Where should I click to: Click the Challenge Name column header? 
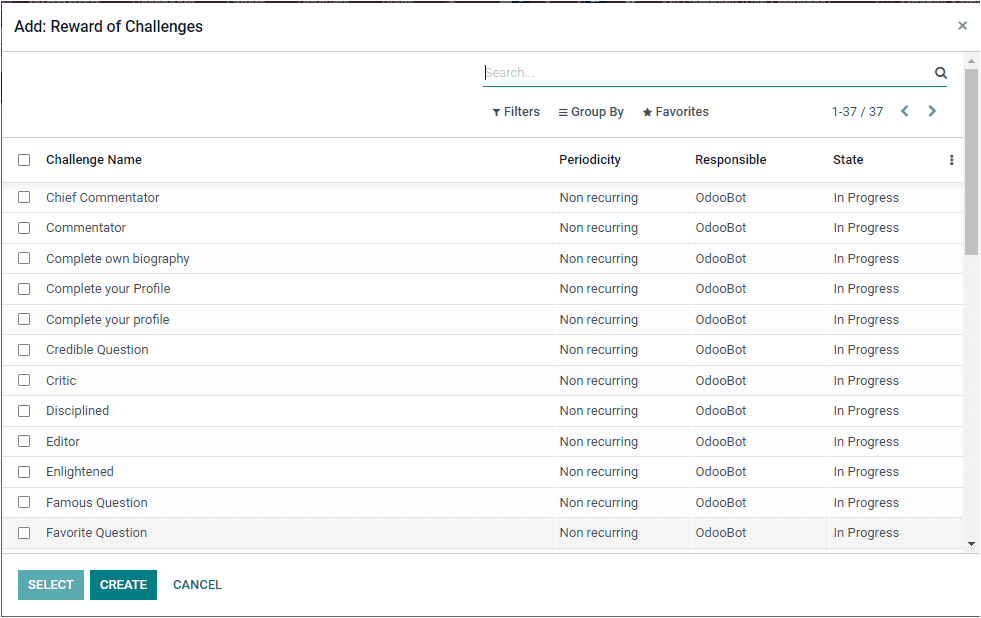94,159
